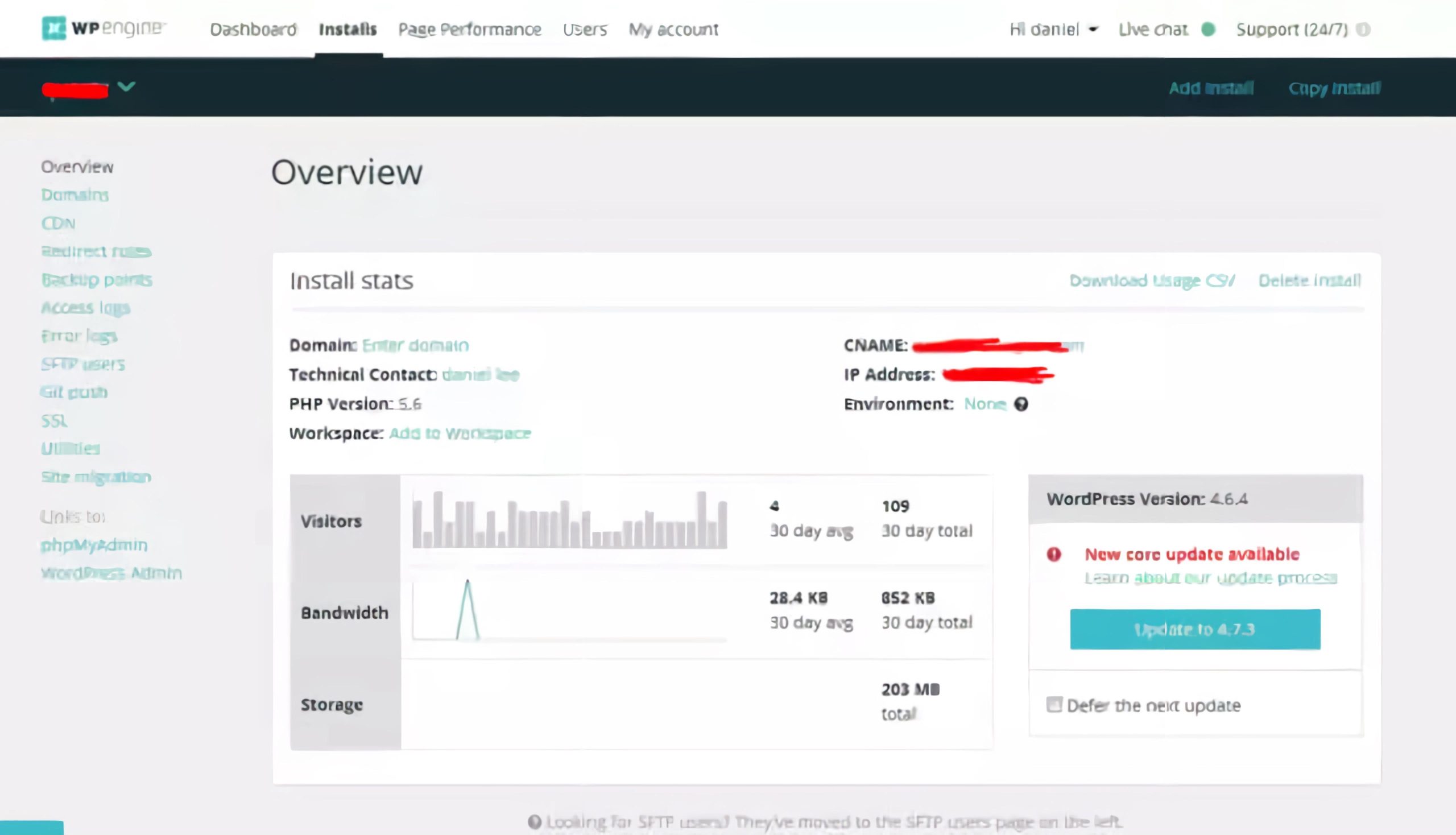Click the Add Install button

tap(1211, 88)
